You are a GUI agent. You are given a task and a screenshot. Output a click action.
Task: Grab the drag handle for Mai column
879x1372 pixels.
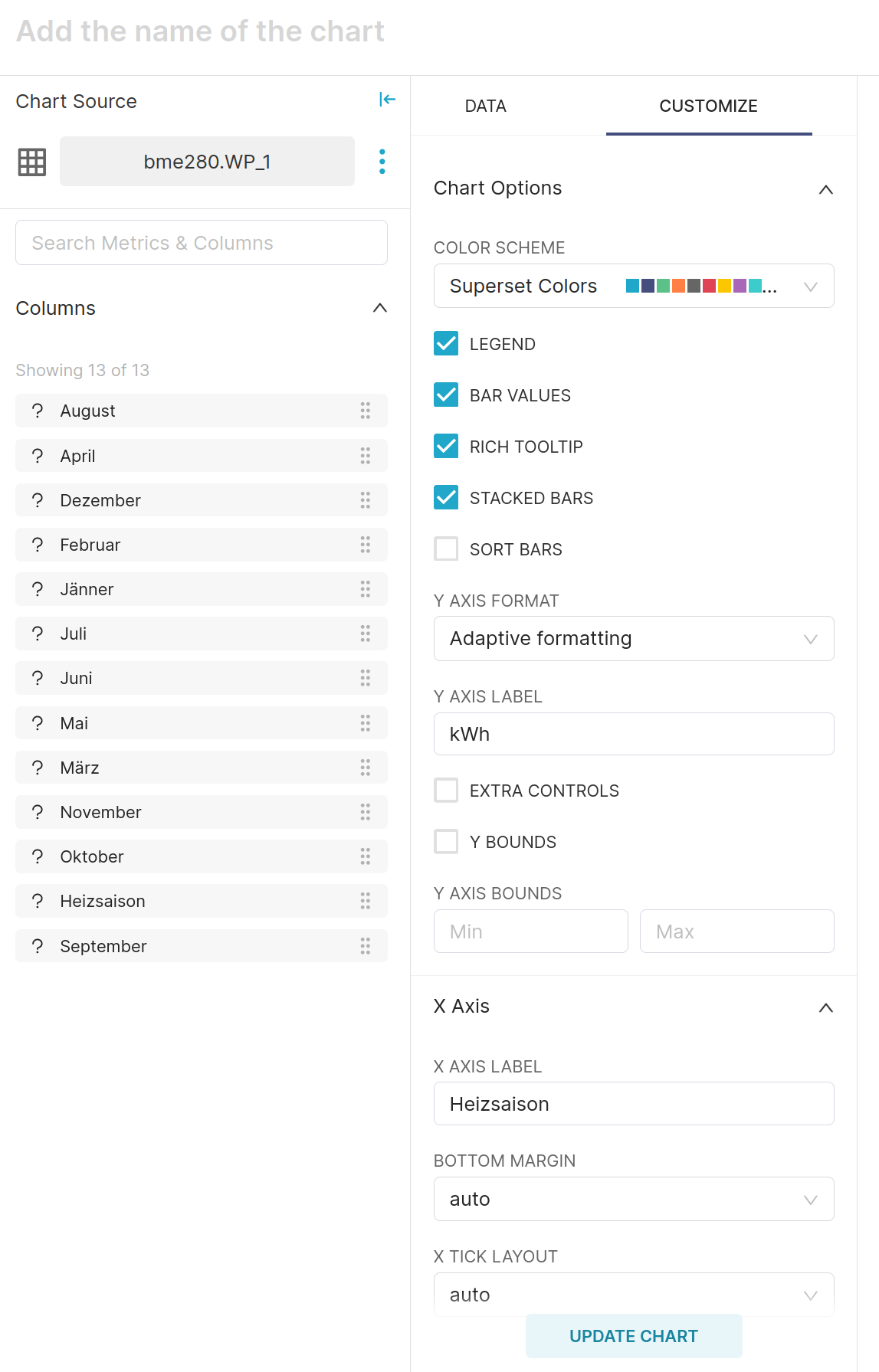[x=366, y=723]
